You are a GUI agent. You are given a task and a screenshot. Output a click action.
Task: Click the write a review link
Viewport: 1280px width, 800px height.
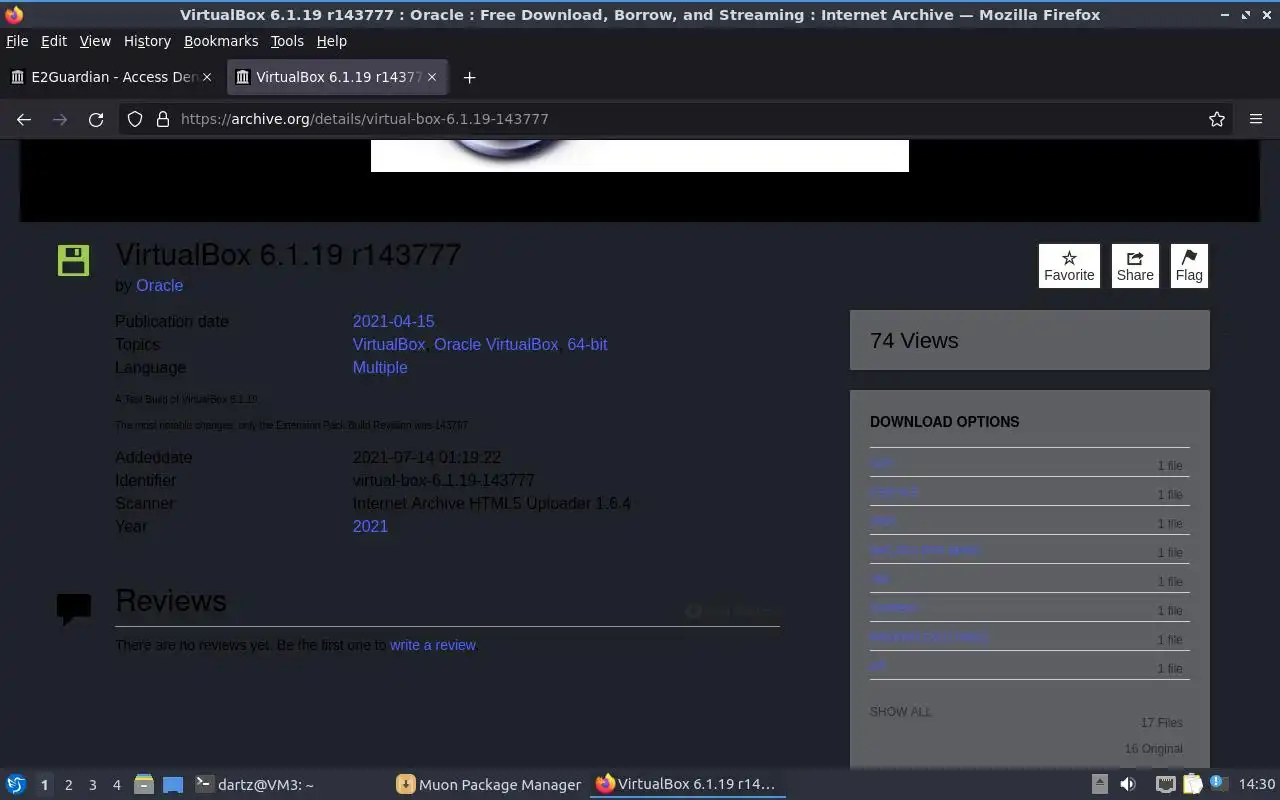[x=433, y=645]
